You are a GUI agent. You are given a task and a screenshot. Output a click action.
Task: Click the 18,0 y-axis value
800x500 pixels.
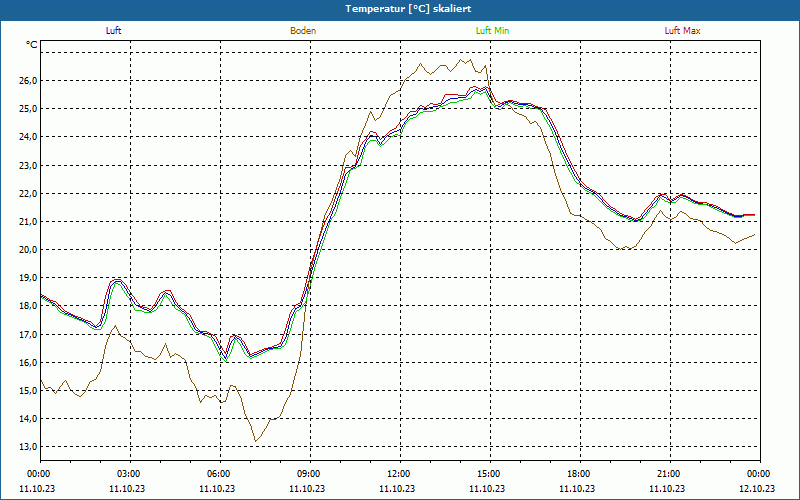(29, 306)
